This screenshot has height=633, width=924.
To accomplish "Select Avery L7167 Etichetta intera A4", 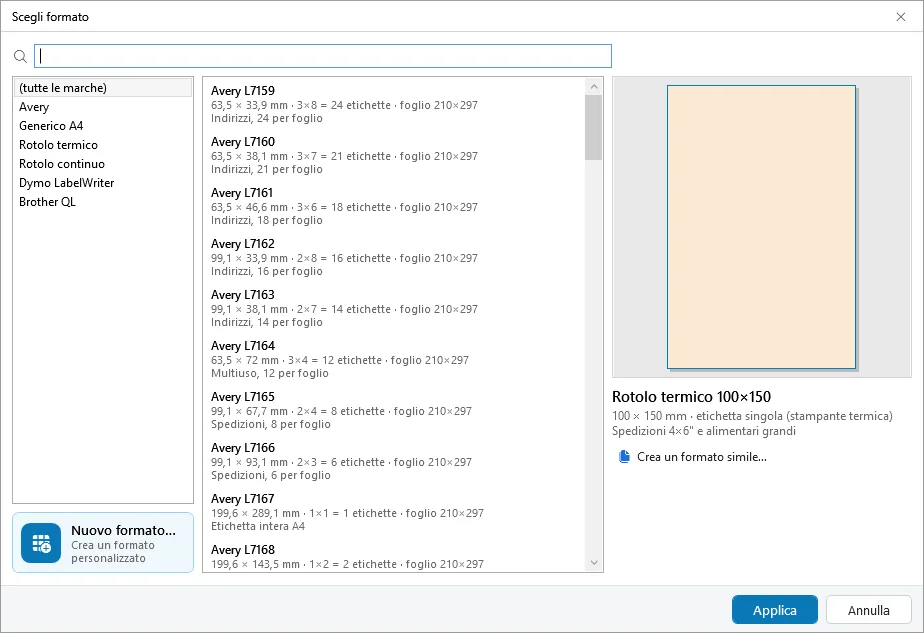I will (x=394, y=512).
